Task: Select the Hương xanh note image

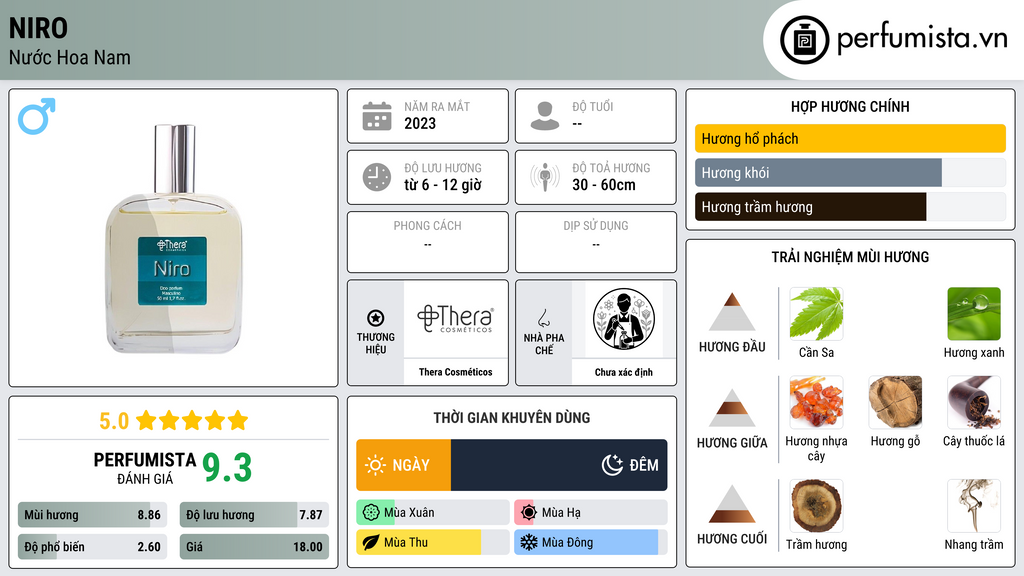Action: pos(974,313)
